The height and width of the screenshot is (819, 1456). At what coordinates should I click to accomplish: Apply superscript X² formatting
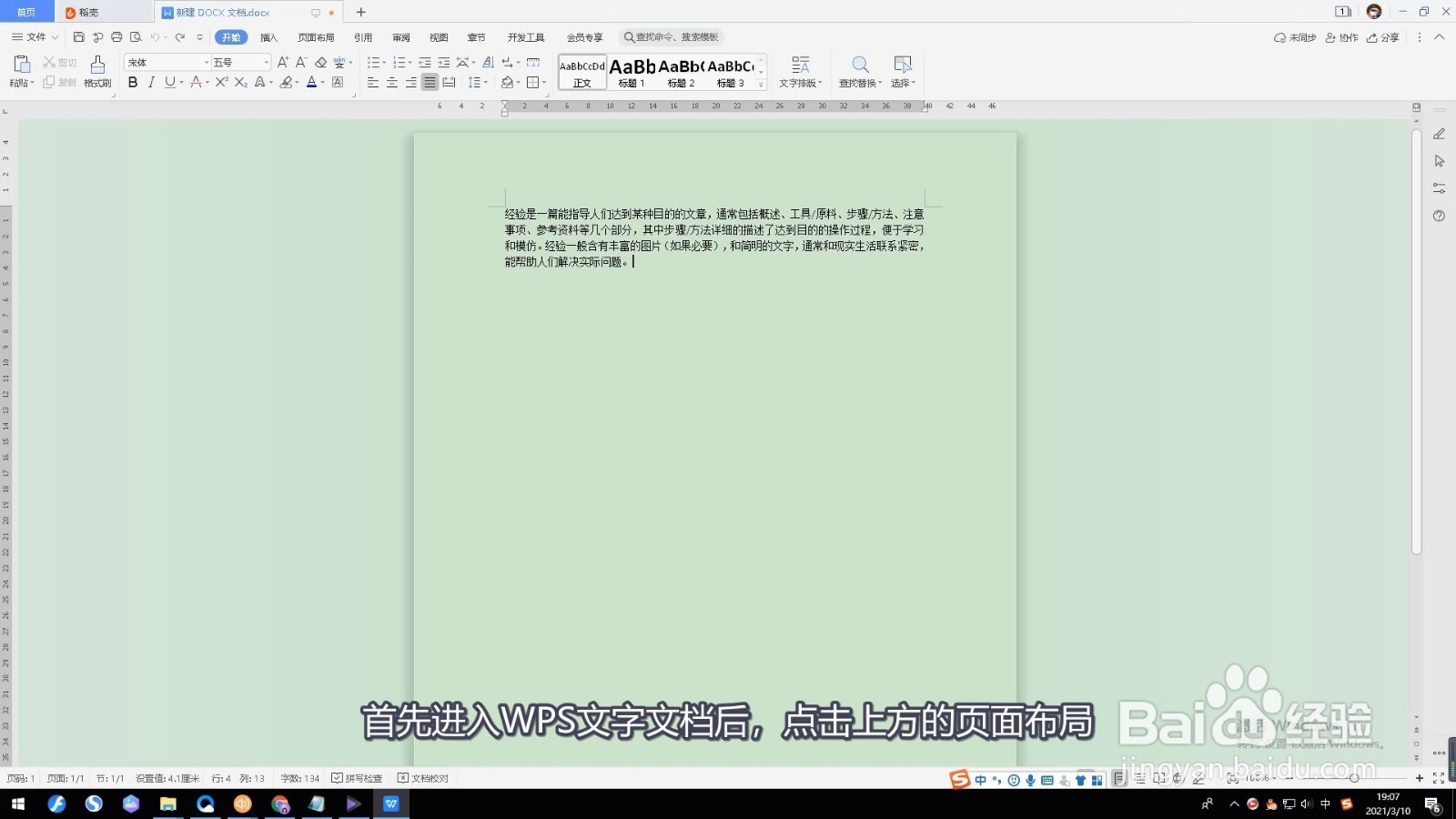click(221, 82)
